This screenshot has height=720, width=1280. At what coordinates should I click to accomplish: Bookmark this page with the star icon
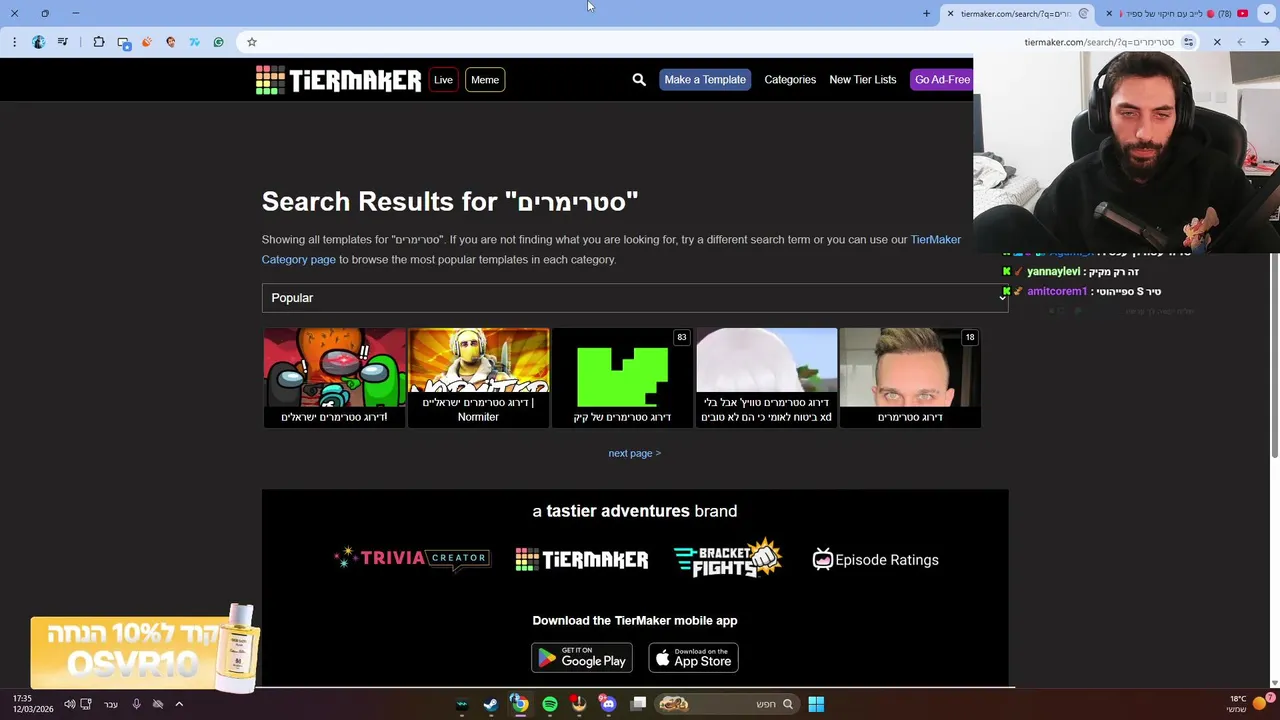coord(252,42)
